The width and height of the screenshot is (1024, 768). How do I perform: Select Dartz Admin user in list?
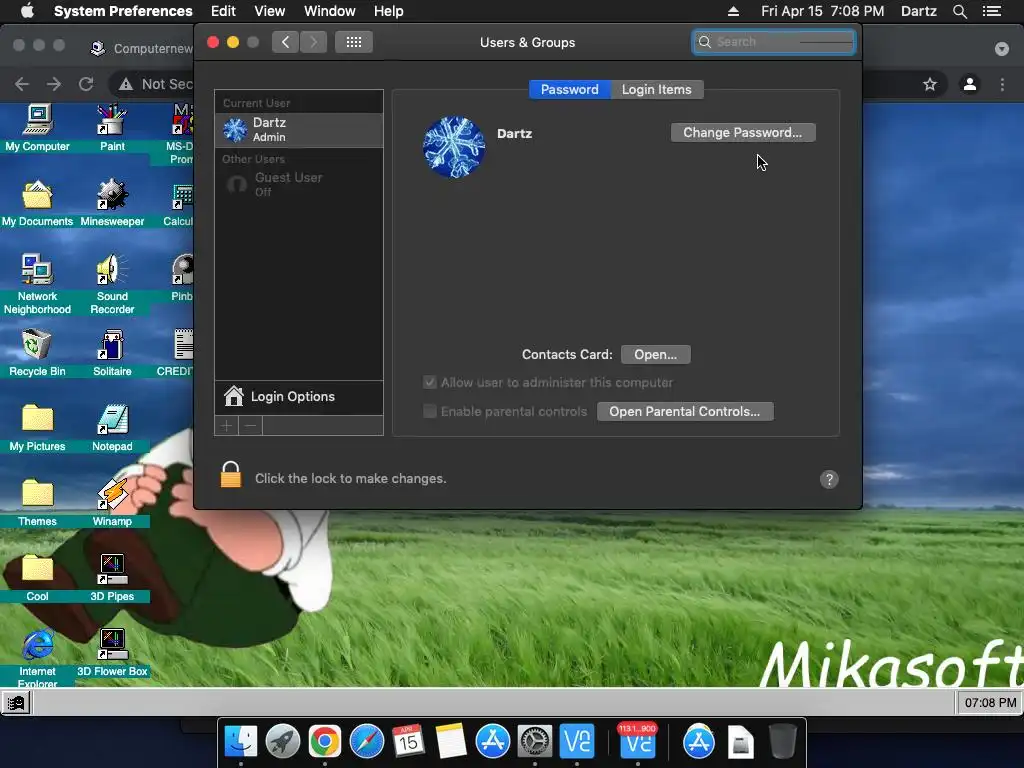tap(298, 129)
